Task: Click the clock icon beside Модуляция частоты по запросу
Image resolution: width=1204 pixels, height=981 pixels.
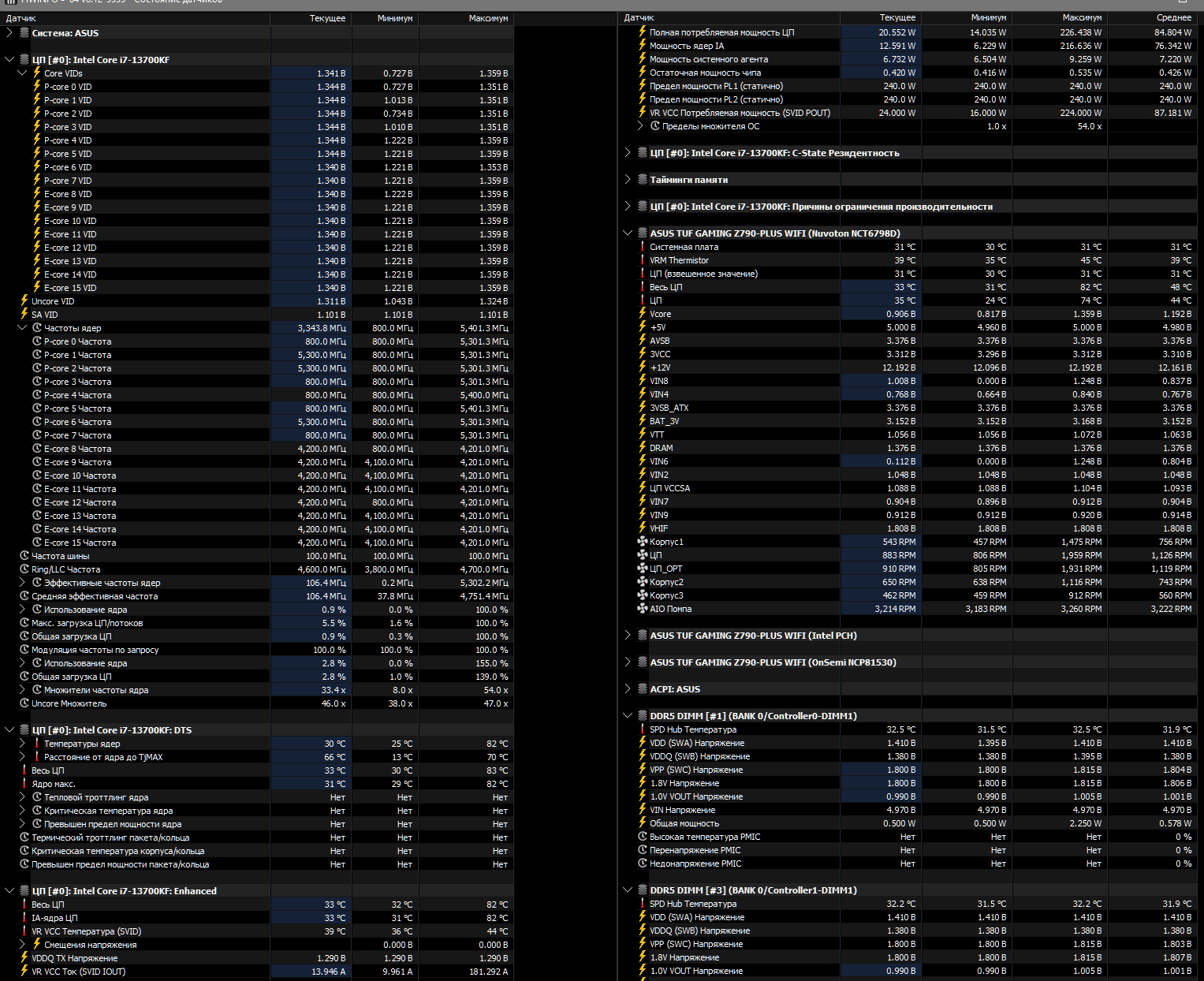Action: (24, 650)
